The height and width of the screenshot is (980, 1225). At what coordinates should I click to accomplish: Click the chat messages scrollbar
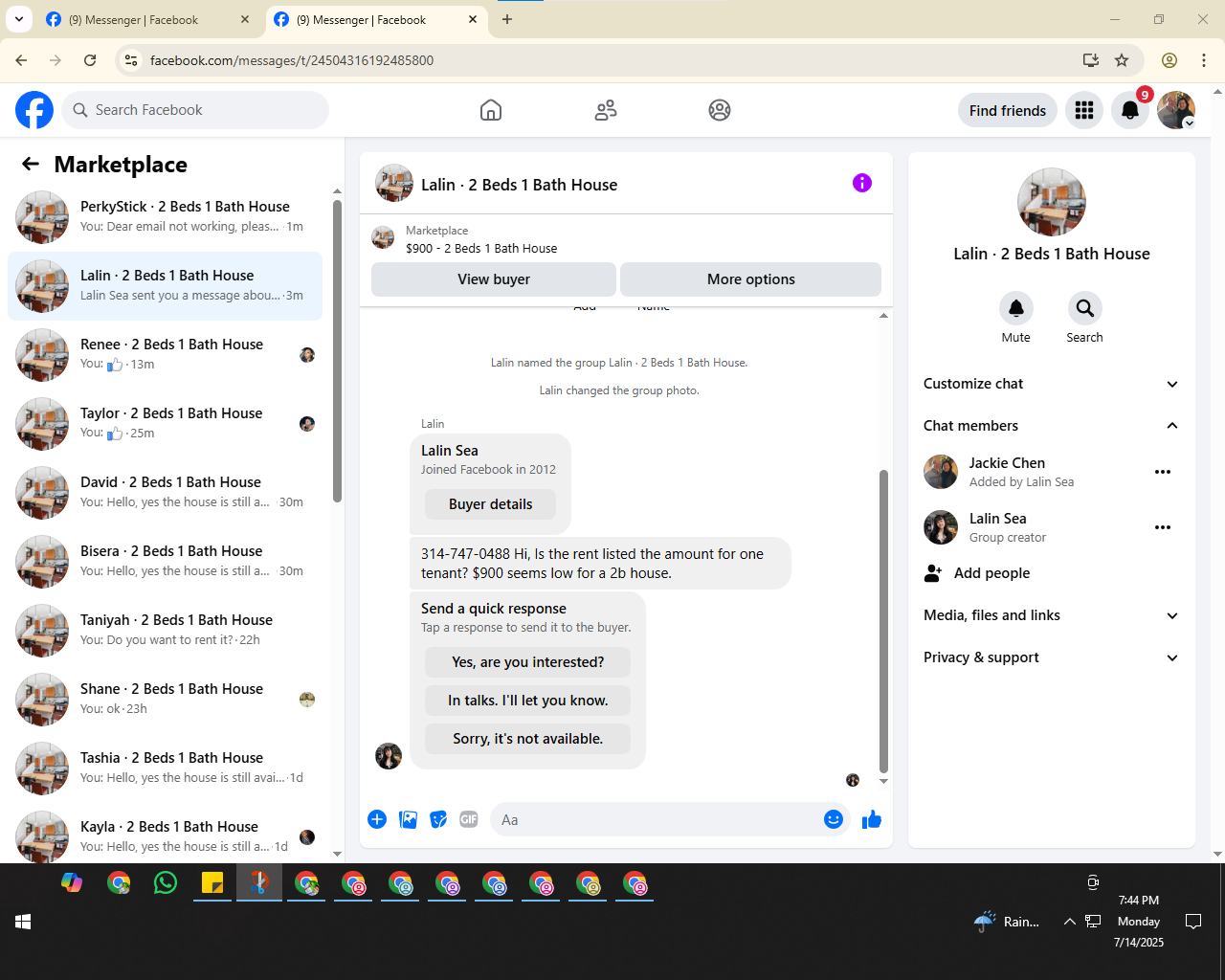pos(883,620)
